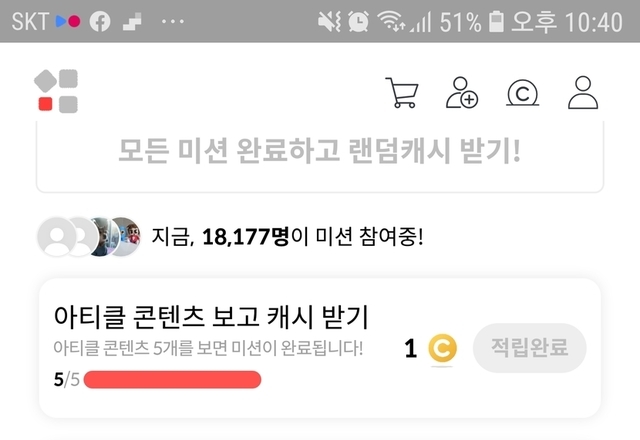
Task: Tap the more notifications ellipsis
Action: point(173,21)
